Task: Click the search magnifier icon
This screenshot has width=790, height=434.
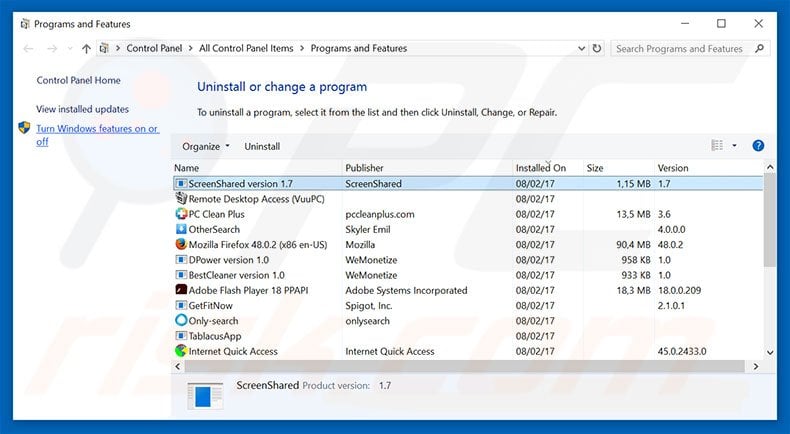Action: click(759, 48)
